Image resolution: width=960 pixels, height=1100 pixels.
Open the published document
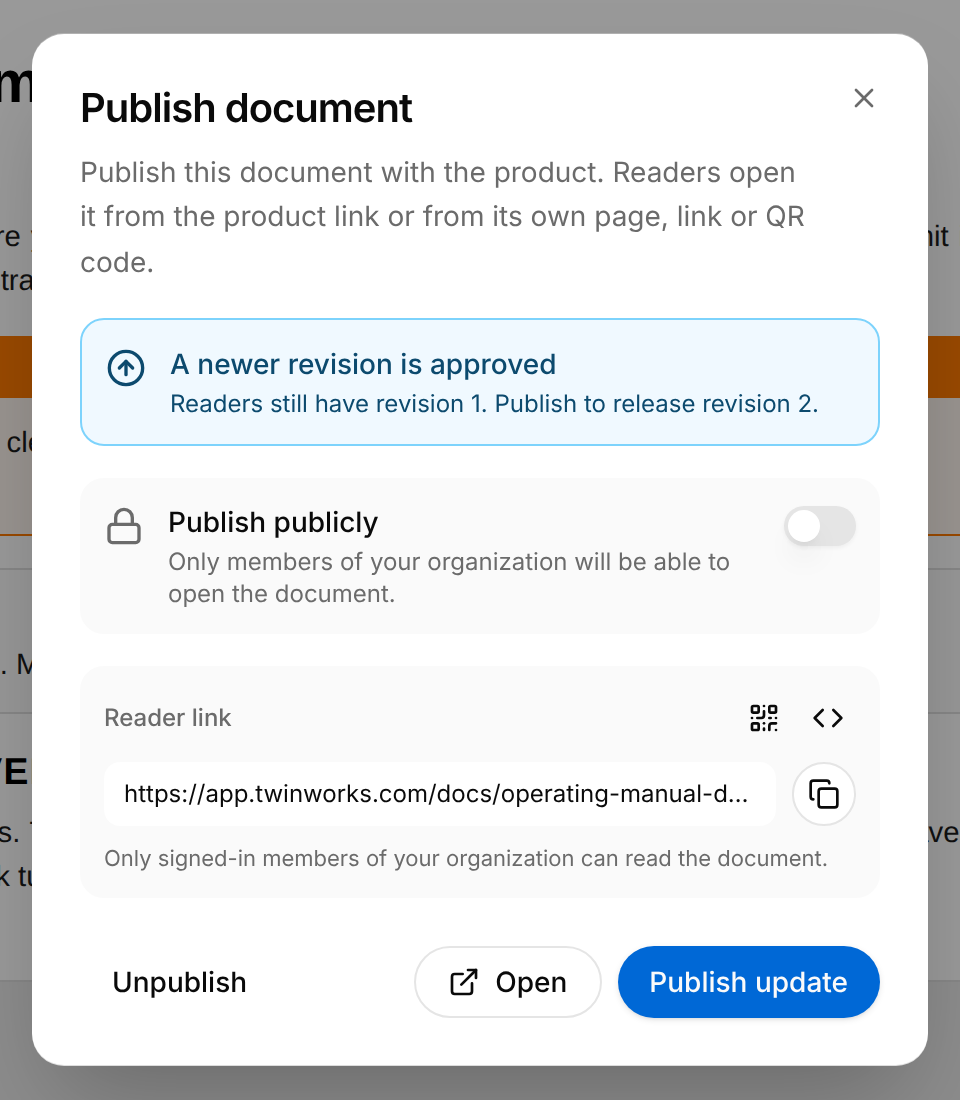(x=507, y=982)
